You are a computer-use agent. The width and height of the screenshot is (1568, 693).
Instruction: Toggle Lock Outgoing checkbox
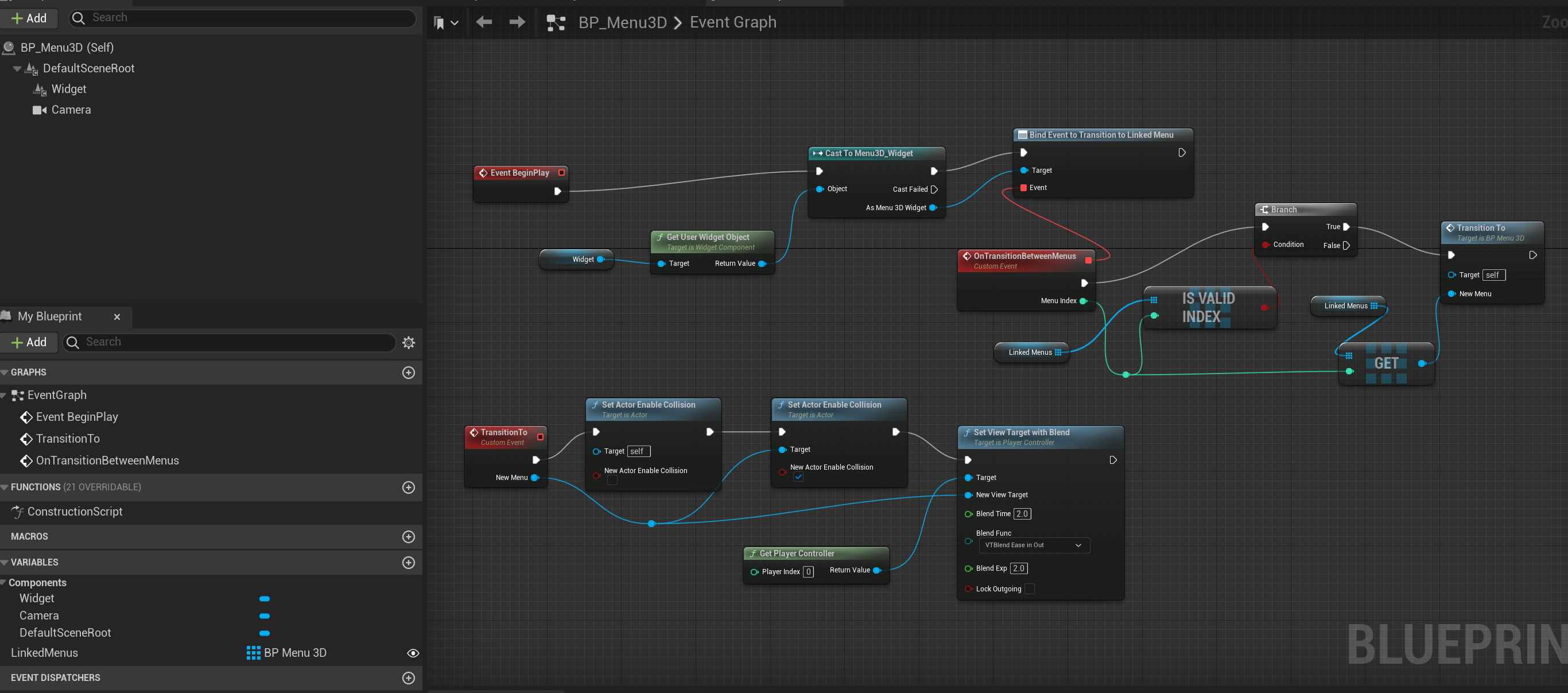point(1029,589)
